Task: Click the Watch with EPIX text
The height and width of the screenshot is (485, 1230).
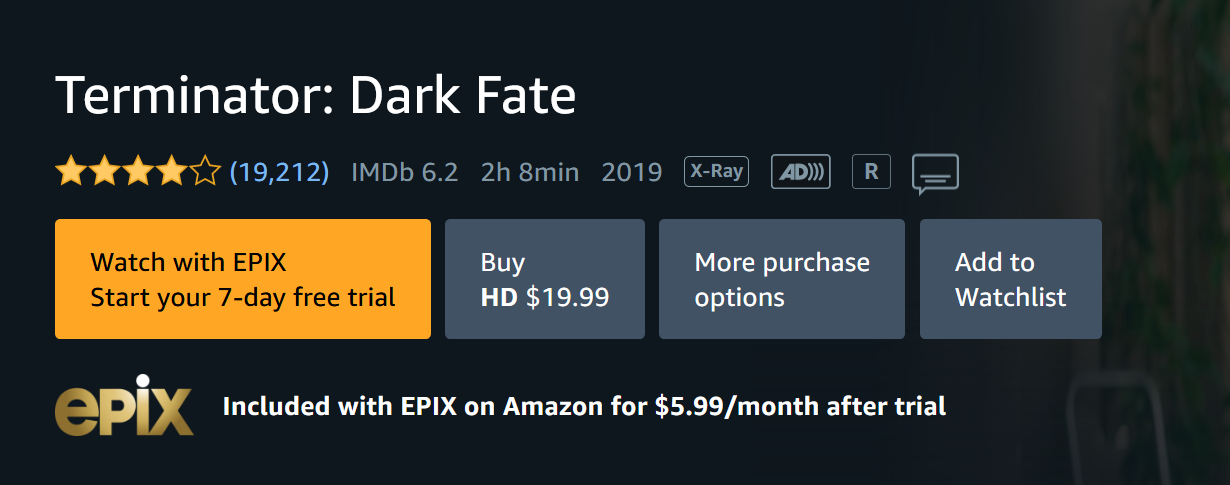Action: click(189, 263)
